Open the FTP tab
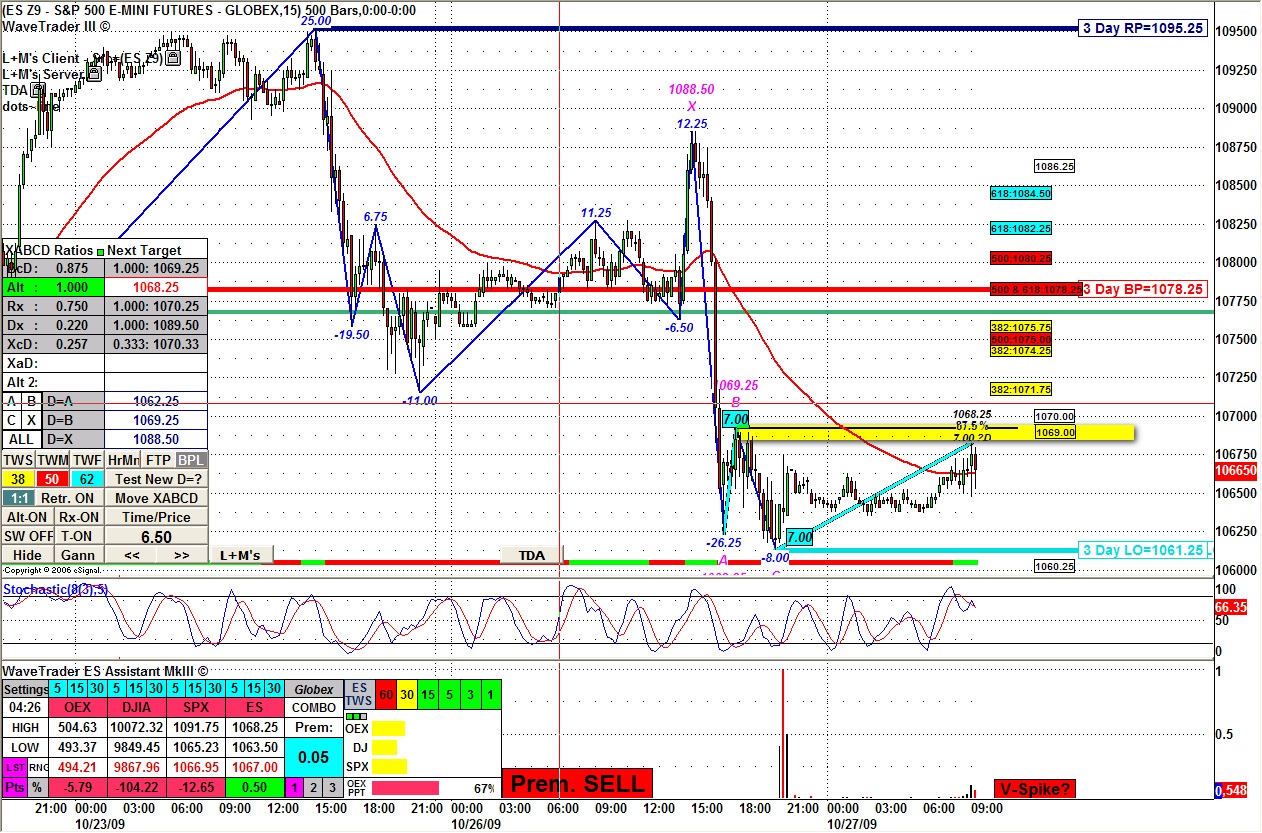Screen dimensions: 1262x833 coord(158,460)
